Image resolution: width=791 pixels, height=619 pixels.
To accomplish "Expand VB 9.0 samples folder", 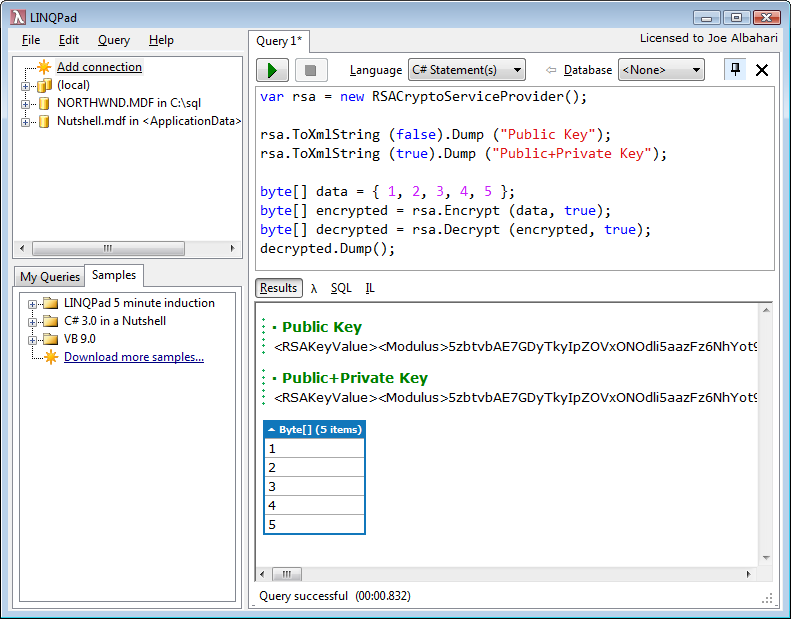I will (x=32, y=340).
